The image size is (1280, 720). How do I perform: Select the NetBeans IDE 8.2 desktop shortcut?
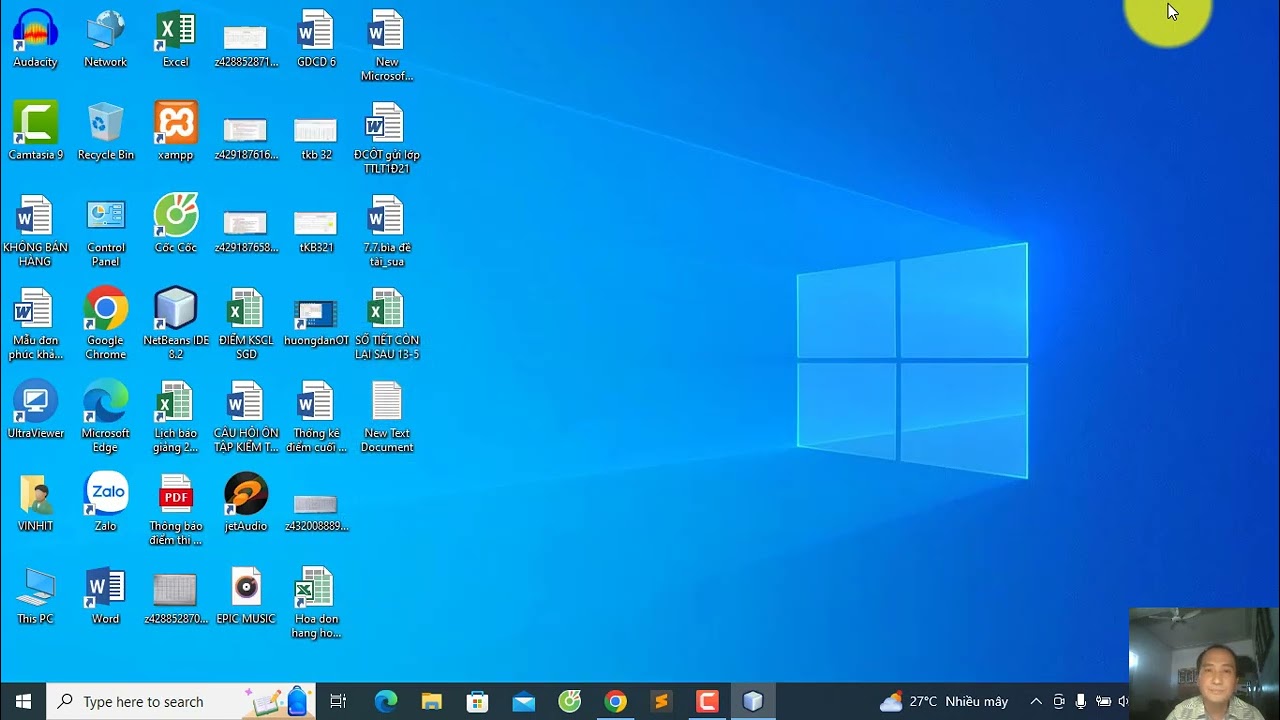(175, 325)
